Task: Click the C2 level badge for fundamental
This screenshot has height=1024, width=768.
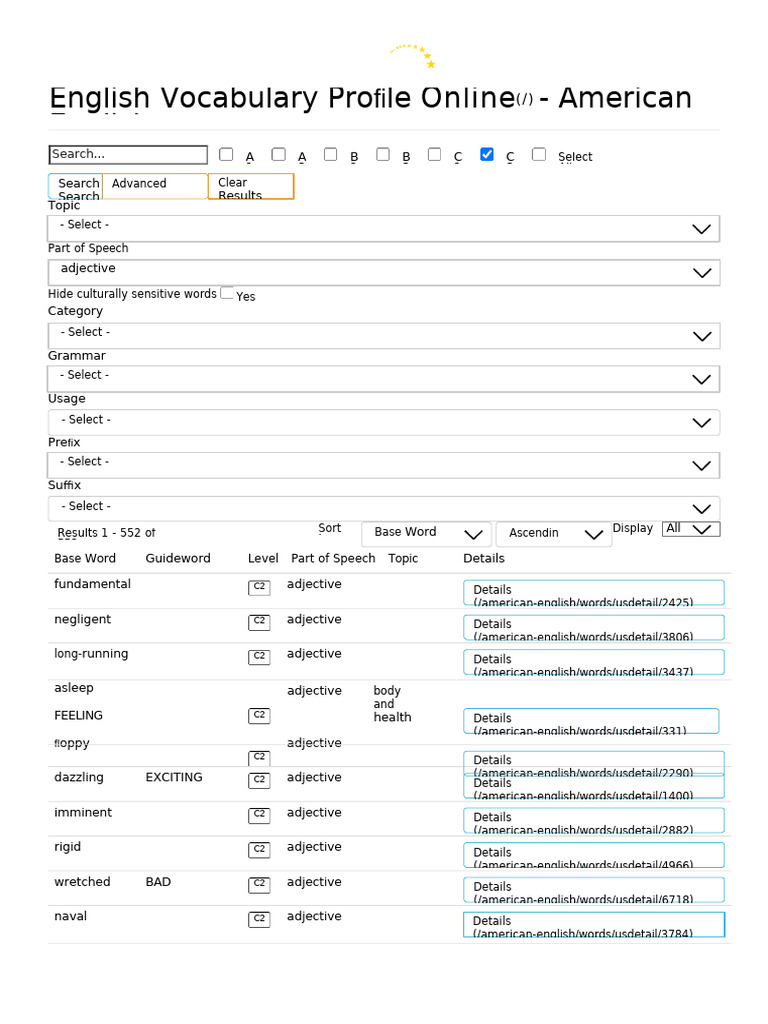Action: [259, 587]
